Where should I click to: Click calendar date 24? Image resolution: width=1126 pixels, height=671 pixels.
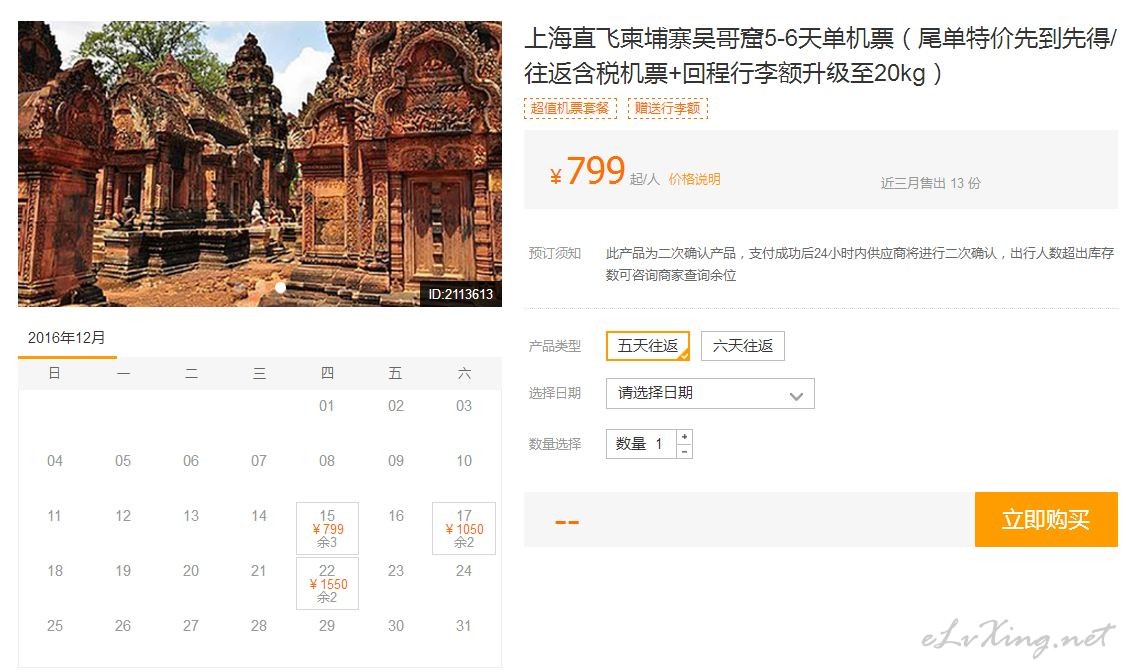coord(464,570)
